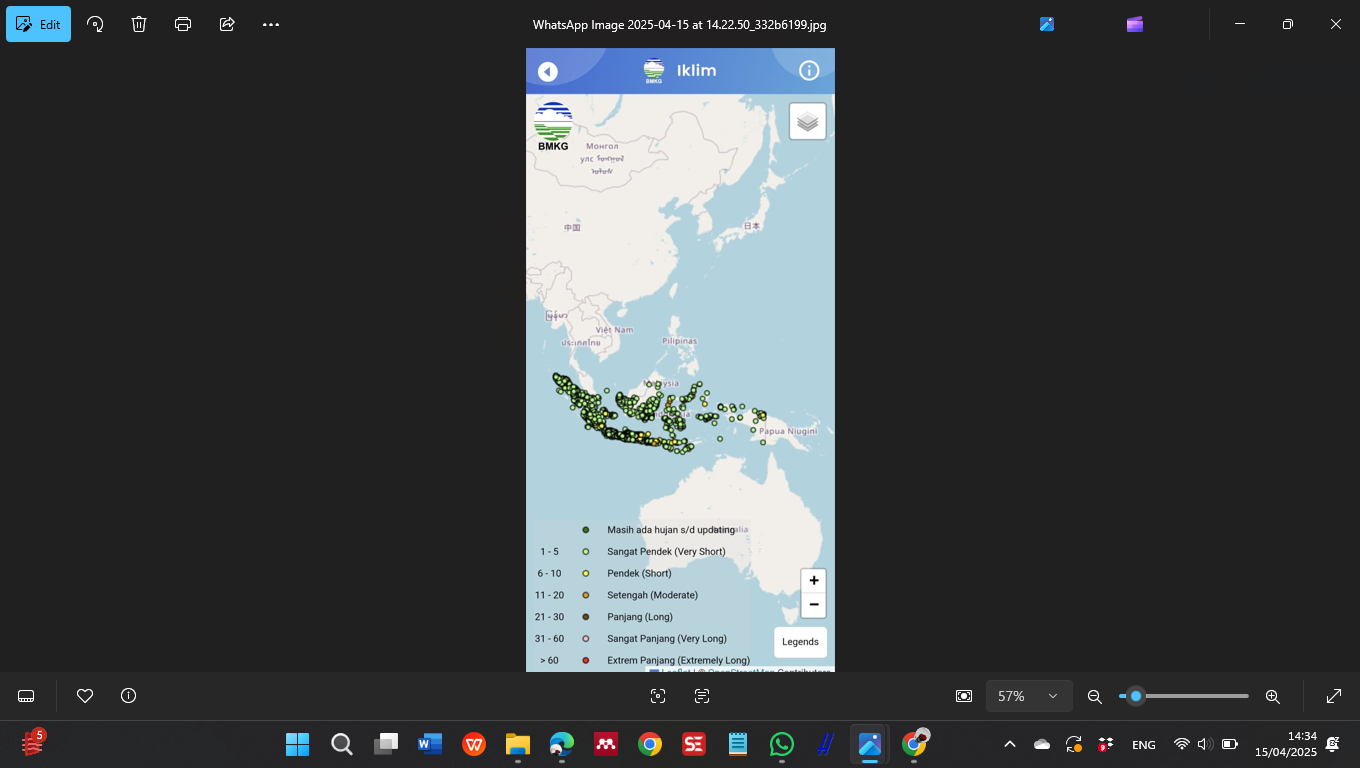Click the 'Sangat Pendek (Very Short)' legend entry
The image size is (1360, 768).
click(666, 552)
